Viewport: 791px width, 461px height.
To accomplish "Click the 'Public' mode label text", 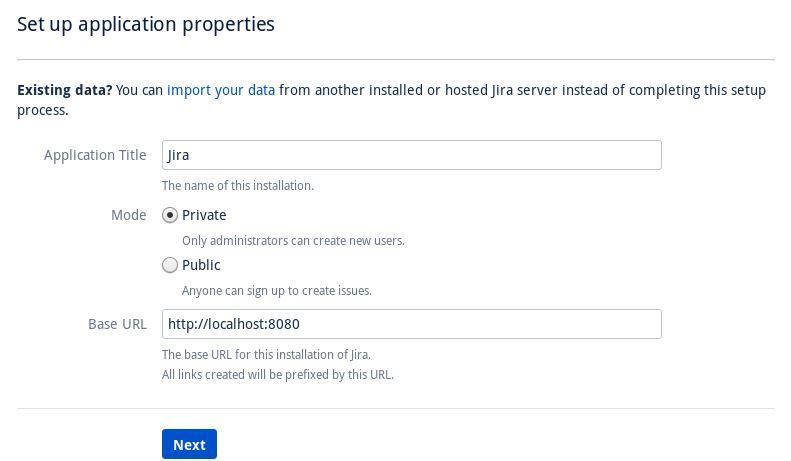I will 201,265.
